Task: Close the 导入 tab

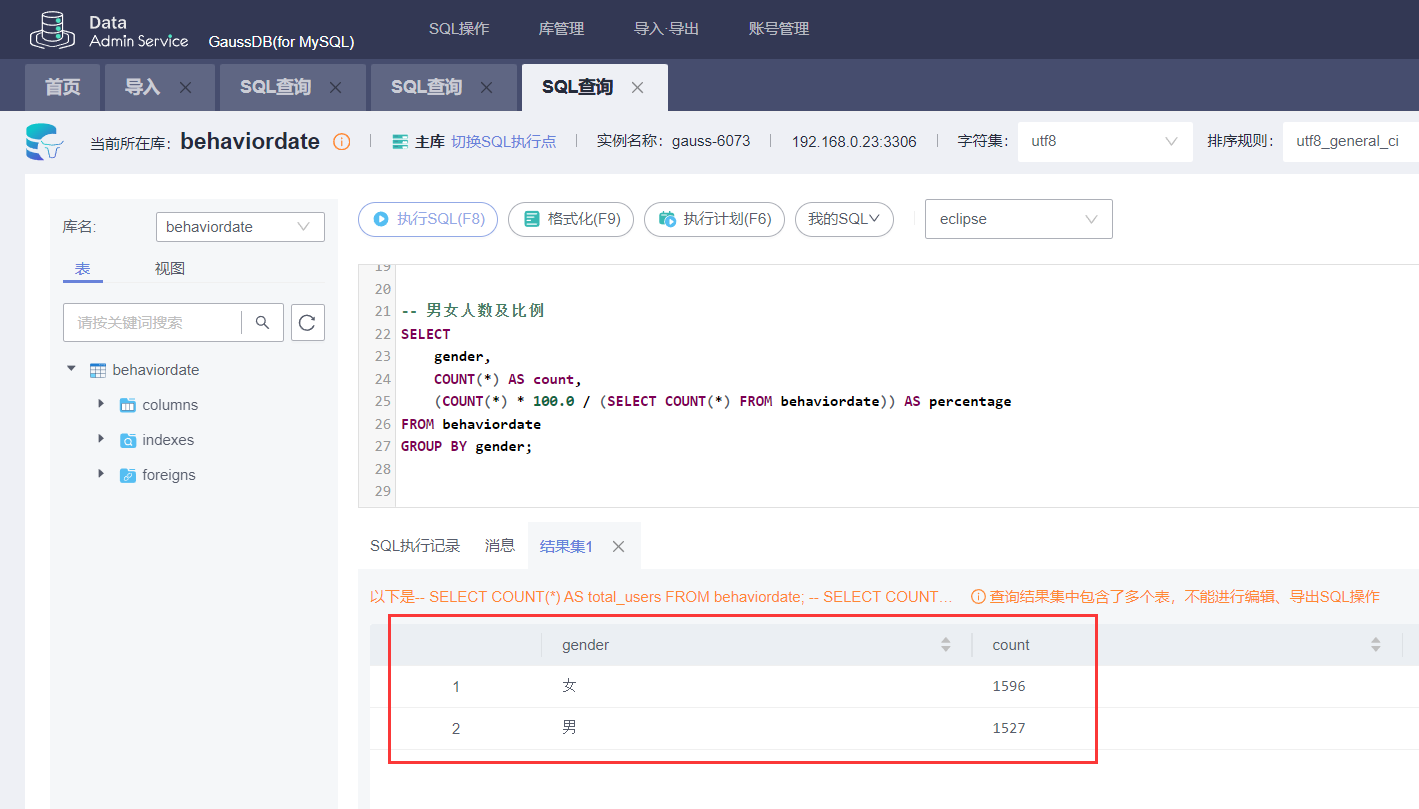Action: click(185, 88)
